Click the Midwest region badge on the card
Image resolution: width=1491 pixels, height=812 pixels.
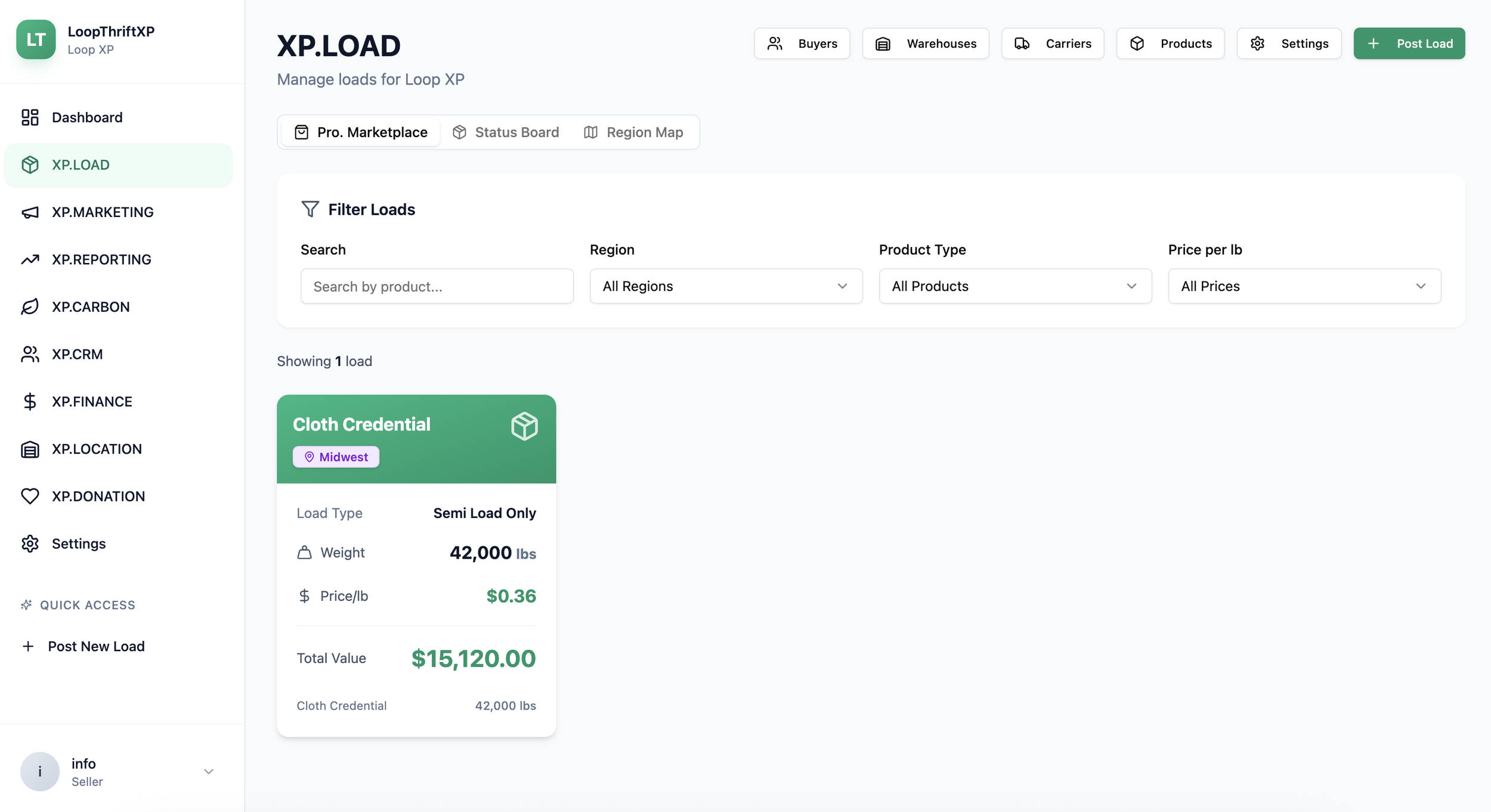(336, 457)
